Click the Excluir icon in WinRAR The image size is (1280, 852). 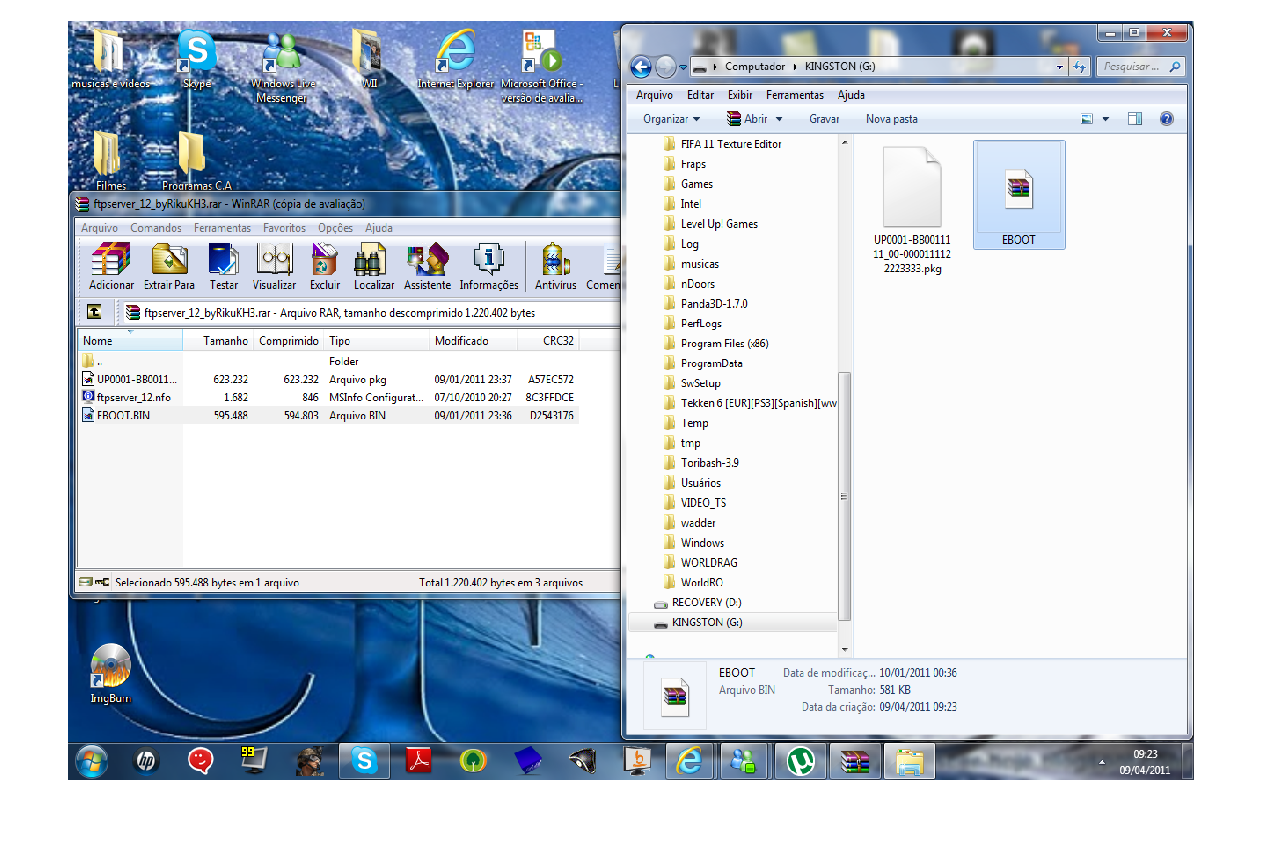click(x=325, y=267)
